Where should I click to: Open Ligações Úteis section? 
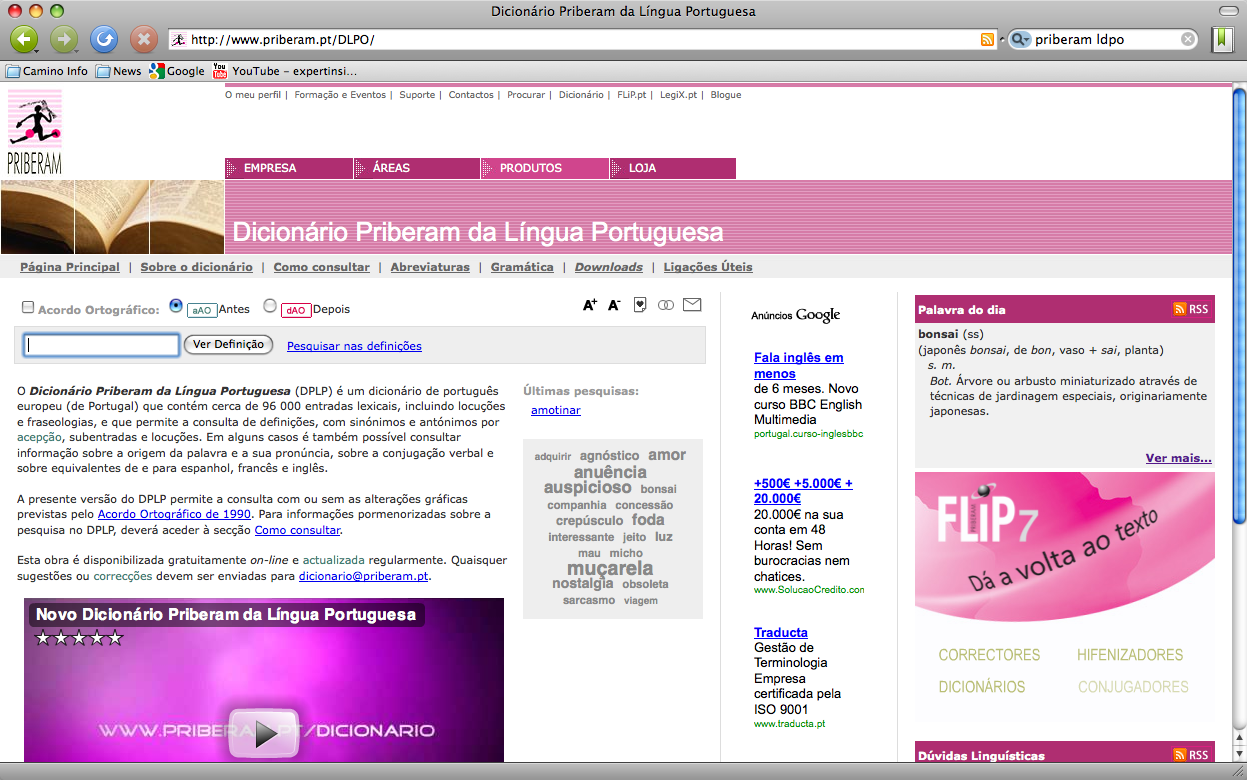click(708, 267)
